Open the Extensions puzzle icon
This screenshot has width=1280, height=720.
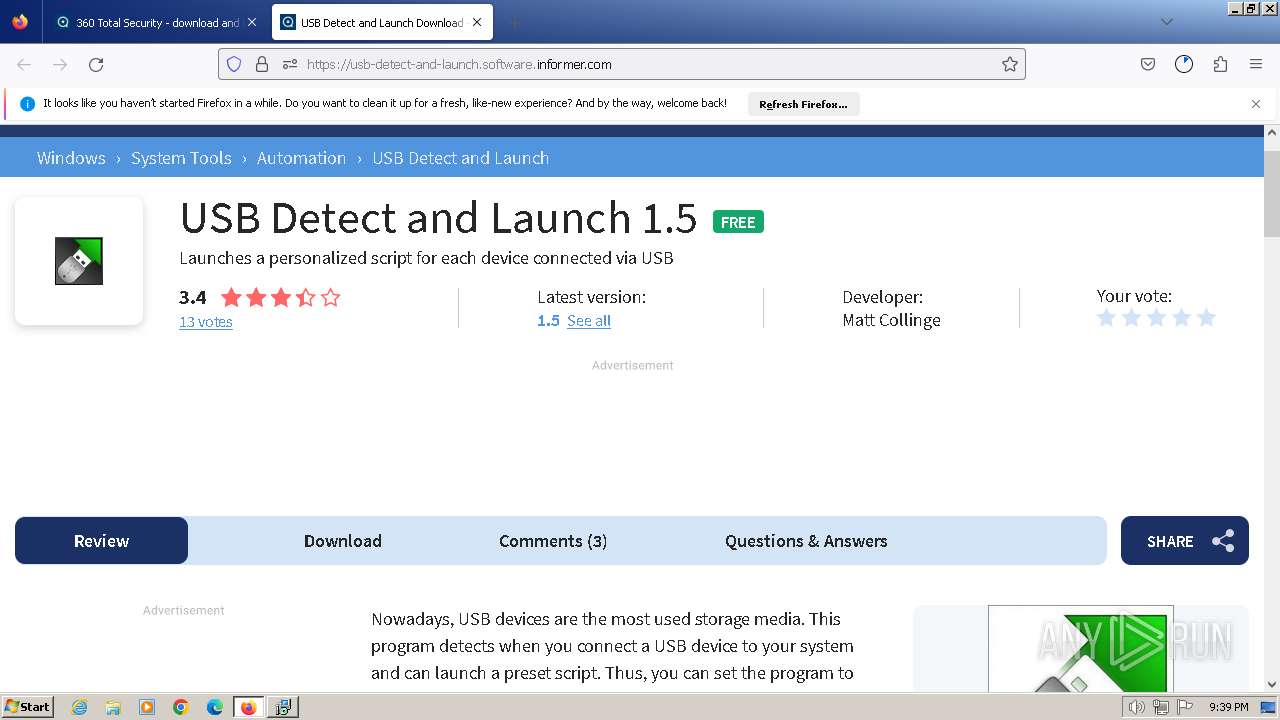tap(1220, 64)
